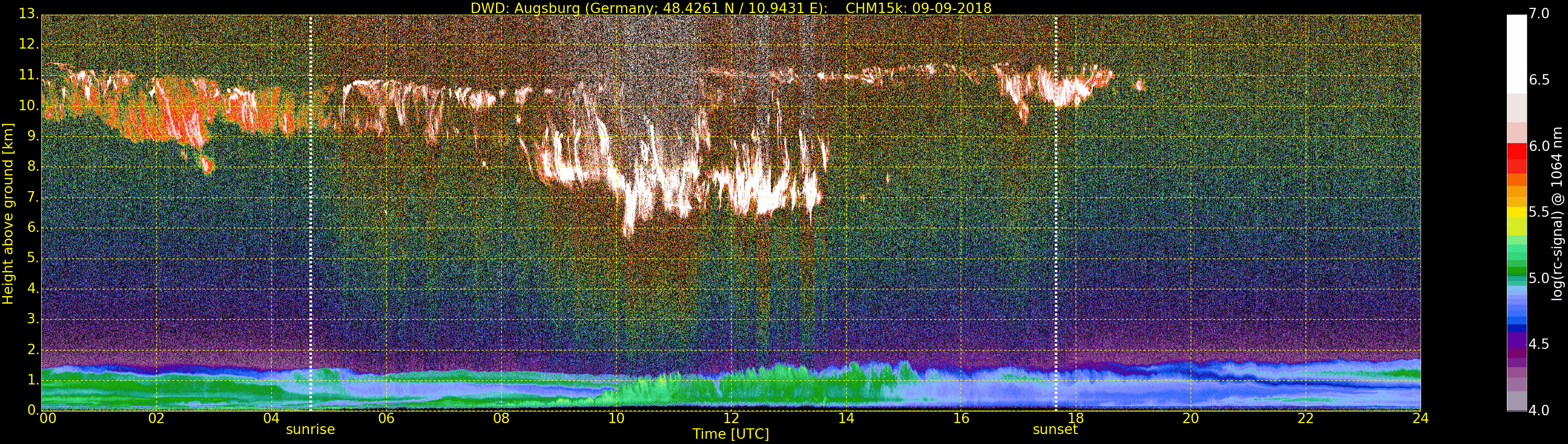Click time axis tick label '14'
Screen dimensions: 1568x444
[846, 418]
